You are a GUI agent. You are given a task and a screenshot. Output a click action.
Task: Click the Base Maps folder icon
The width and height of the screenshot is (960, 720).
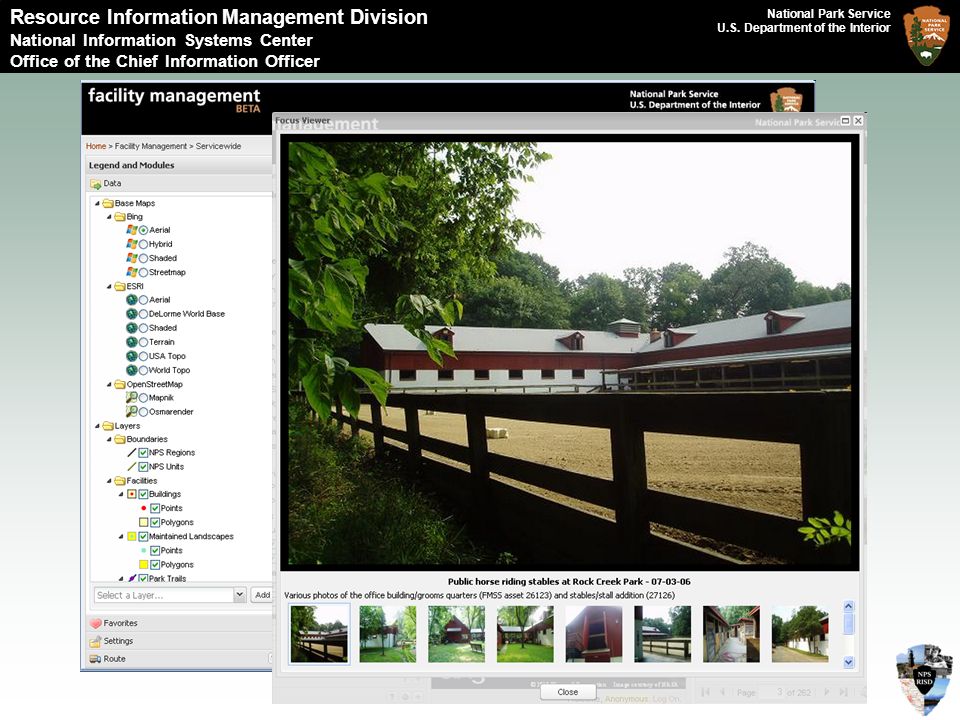[x=108, y=203]
